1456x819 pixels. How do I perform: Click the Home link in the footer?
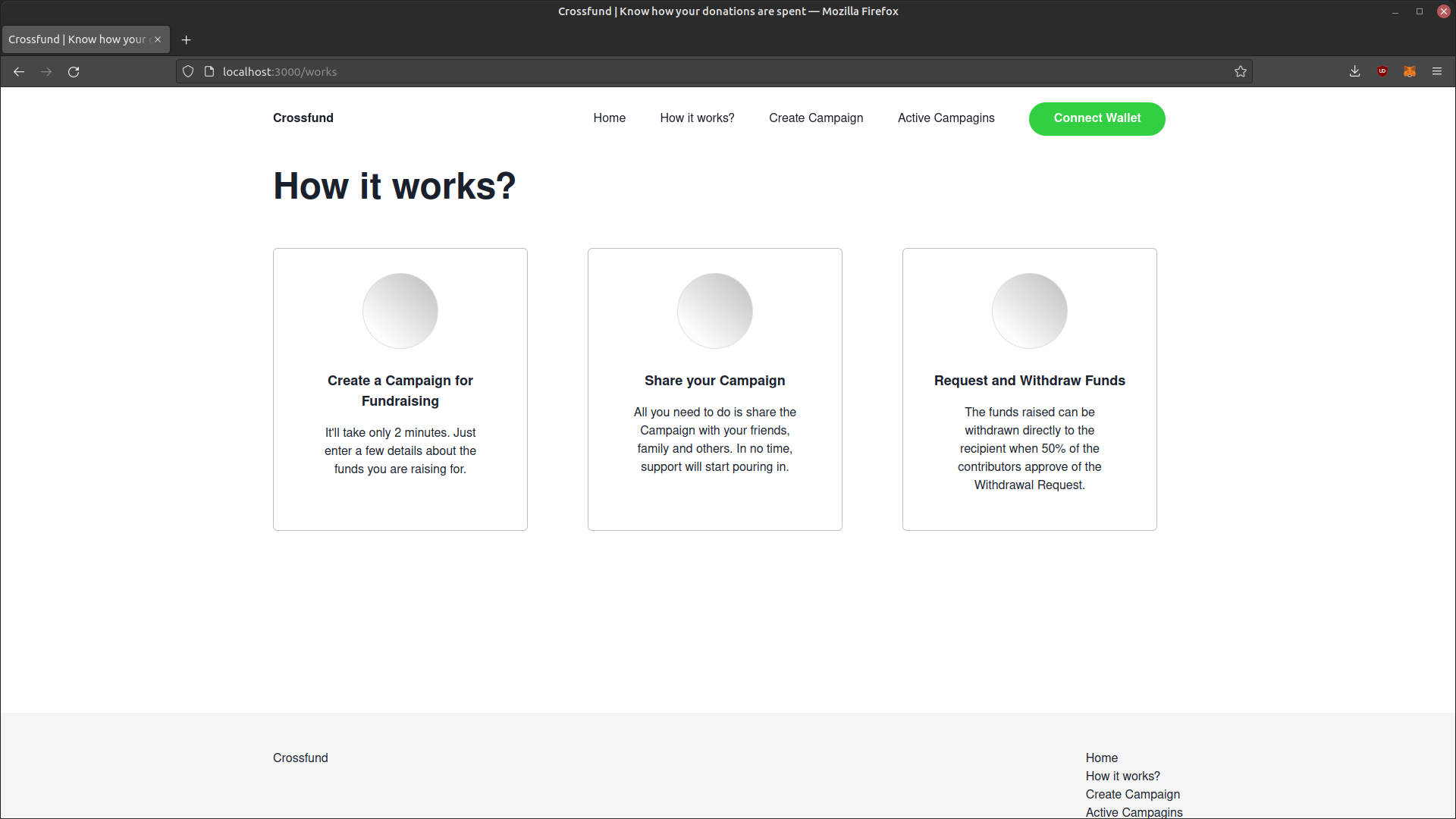tap(1102, 758)
